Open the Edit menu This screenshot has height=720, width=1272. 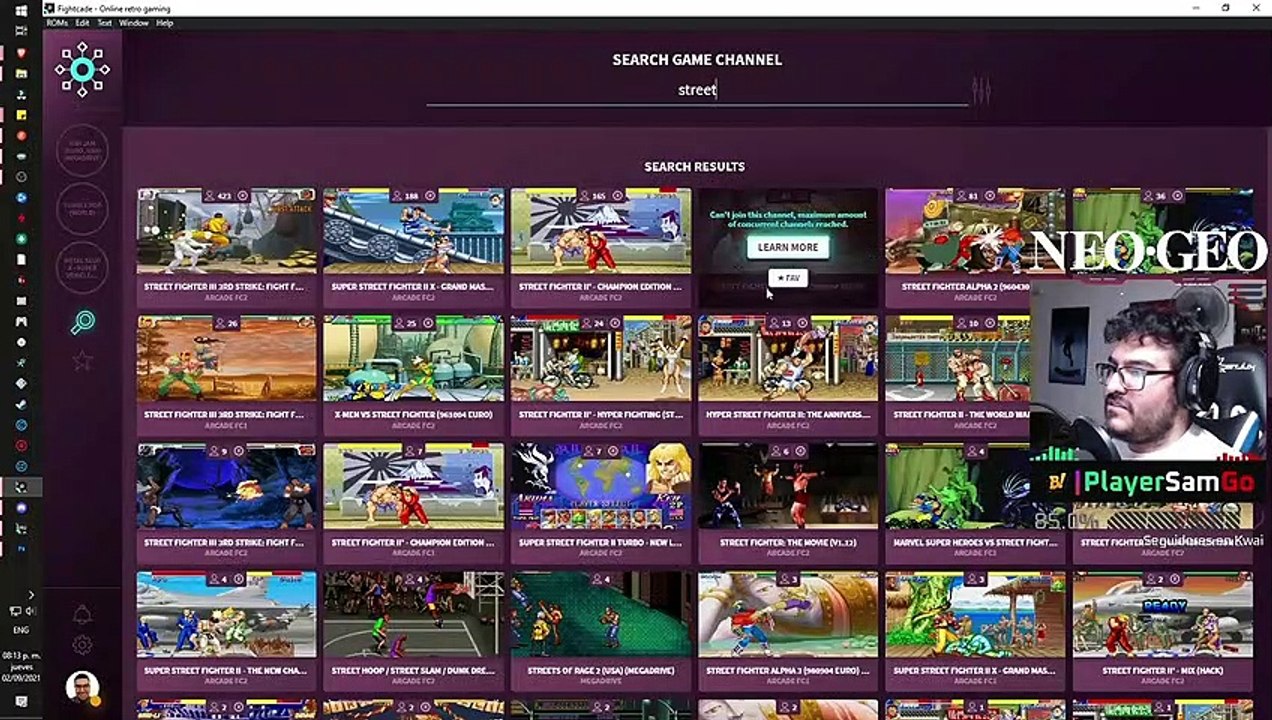point(82,23)
